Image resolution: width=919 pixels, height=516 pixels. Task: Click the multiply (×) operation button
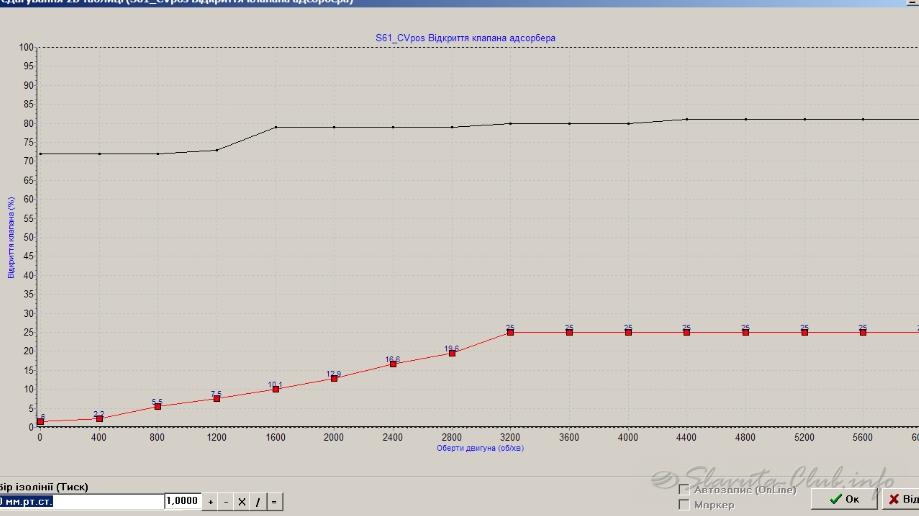click(241, 501)
